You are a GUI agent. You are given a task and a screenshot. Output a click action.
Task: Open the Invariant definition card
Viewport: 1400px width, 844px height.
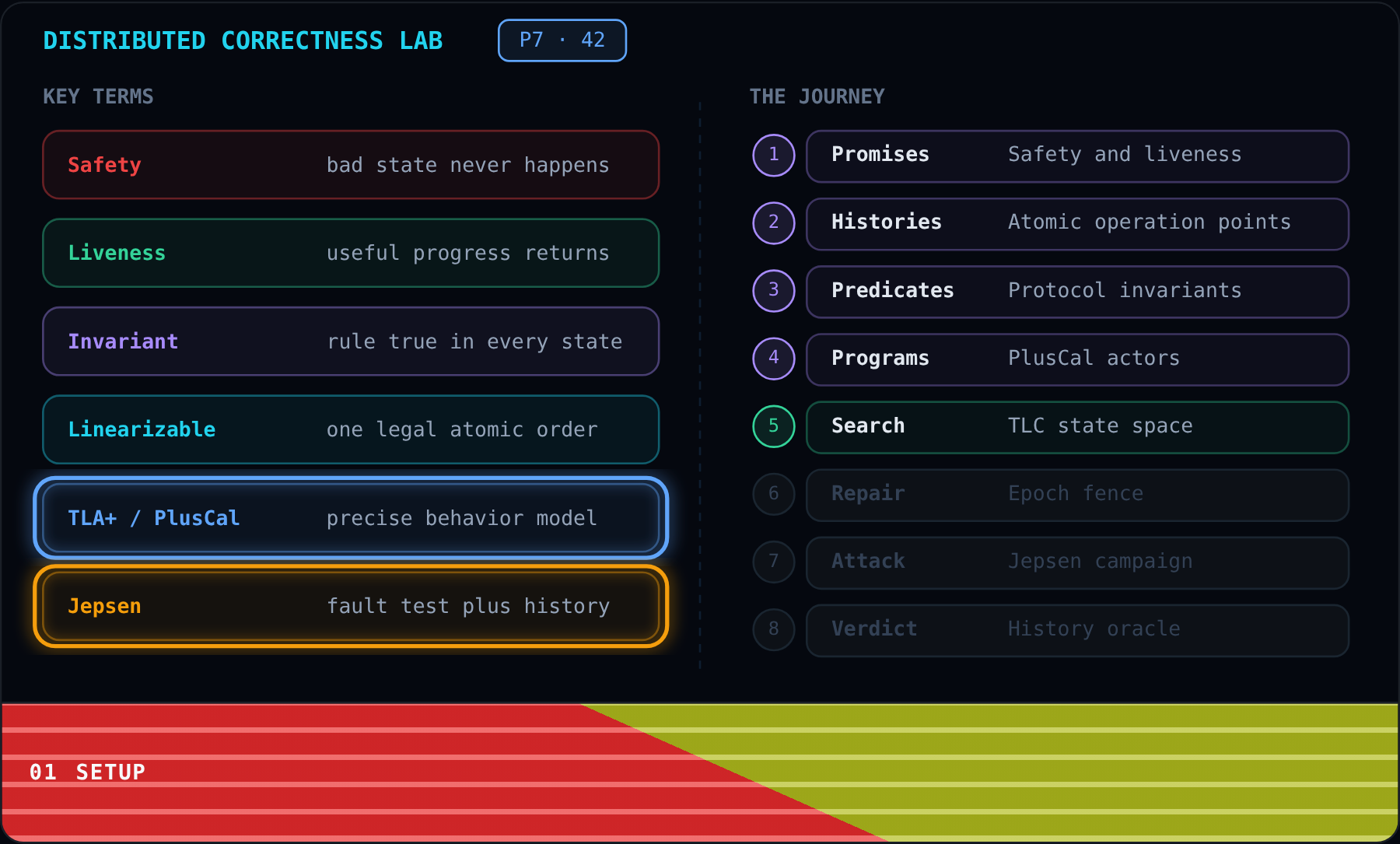pyautogui.click(x=351, y=341)
